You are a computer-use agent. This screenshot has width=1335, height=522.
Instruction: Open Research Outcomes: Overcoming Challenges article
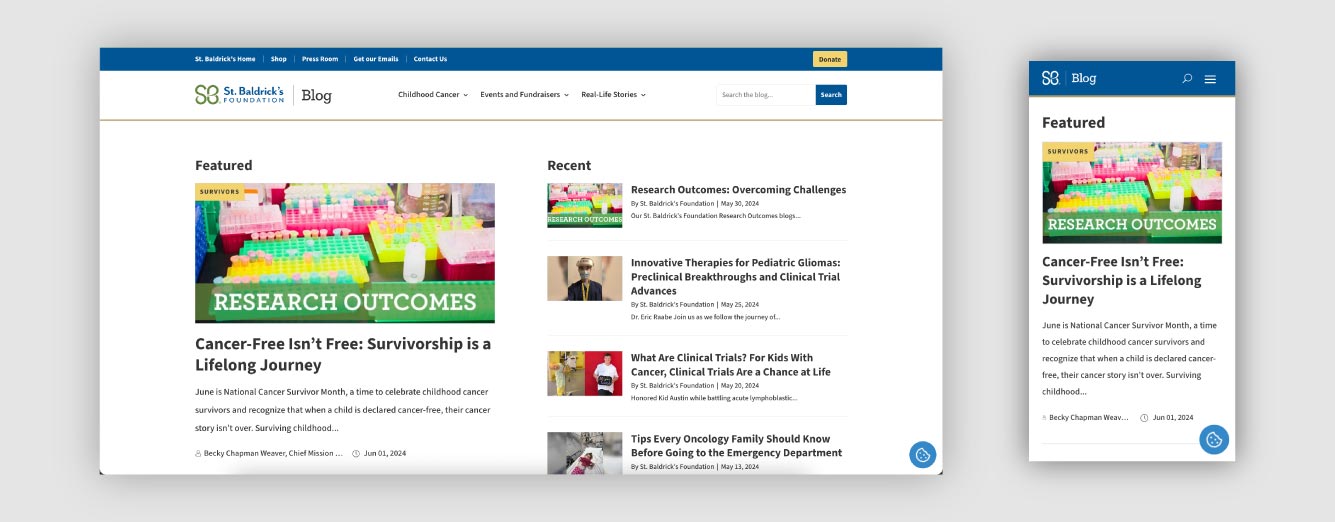coord(738,190)
